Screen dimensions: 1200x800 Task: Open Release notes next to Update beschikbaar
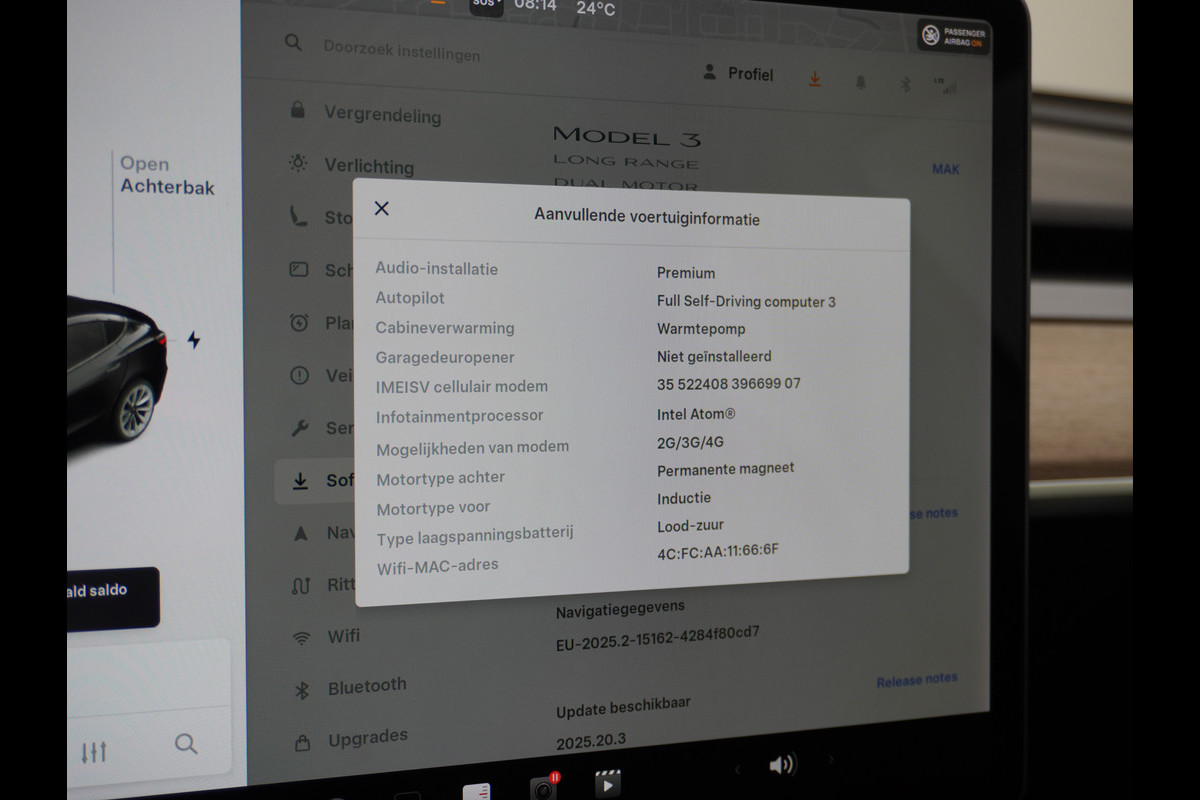[x=917, y=680]
